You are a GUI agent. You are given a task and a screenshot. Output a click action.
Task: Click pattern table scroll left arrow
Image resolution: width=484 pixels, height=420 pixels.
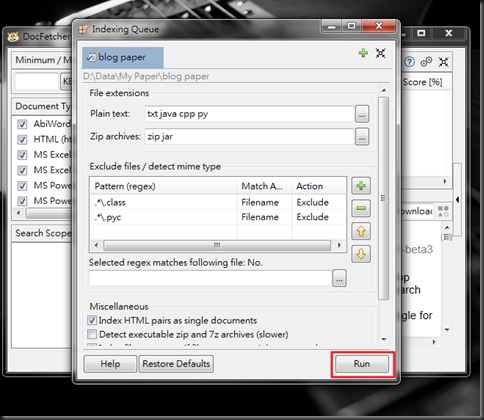(x=96, y=245)
